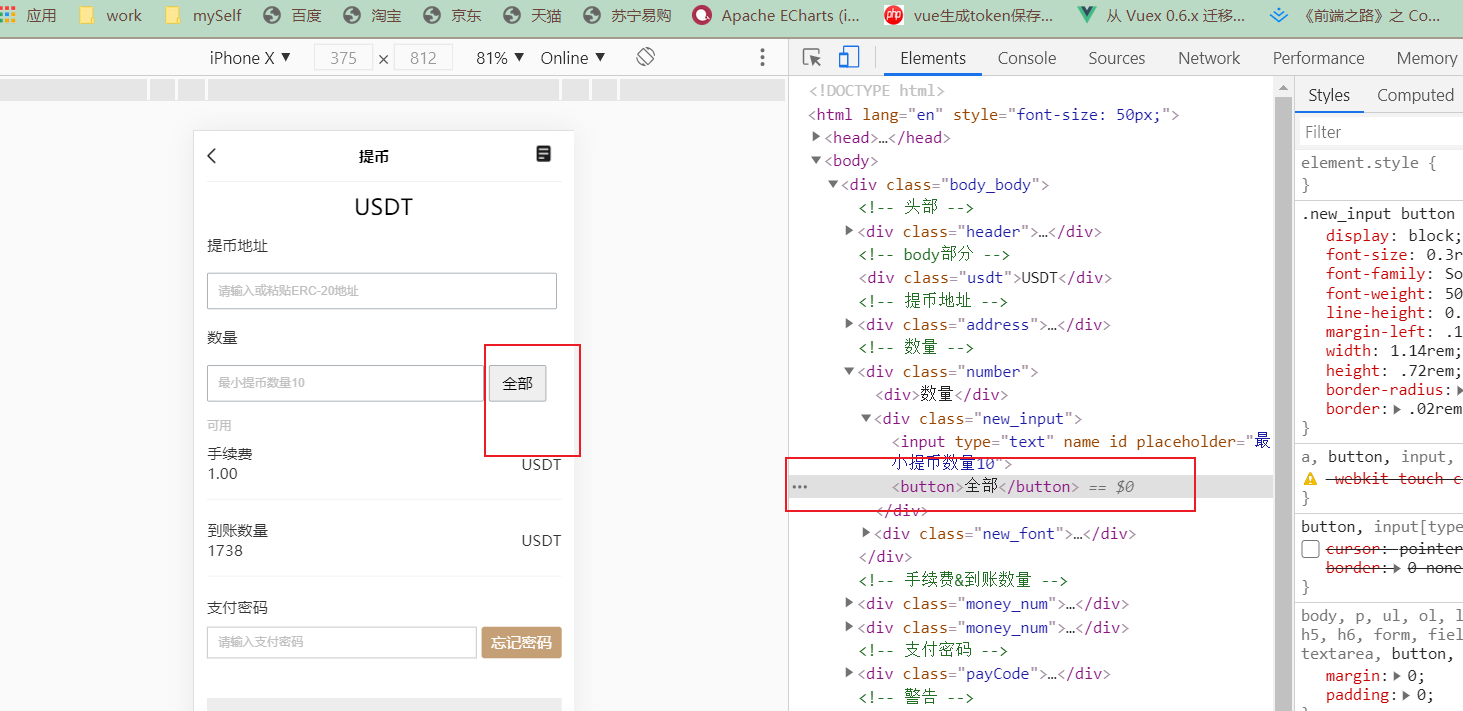The width and height of the screenshot is (1463, 711).
Task: Open the 京东 bookmark
Action: click(x=452, y=15)
